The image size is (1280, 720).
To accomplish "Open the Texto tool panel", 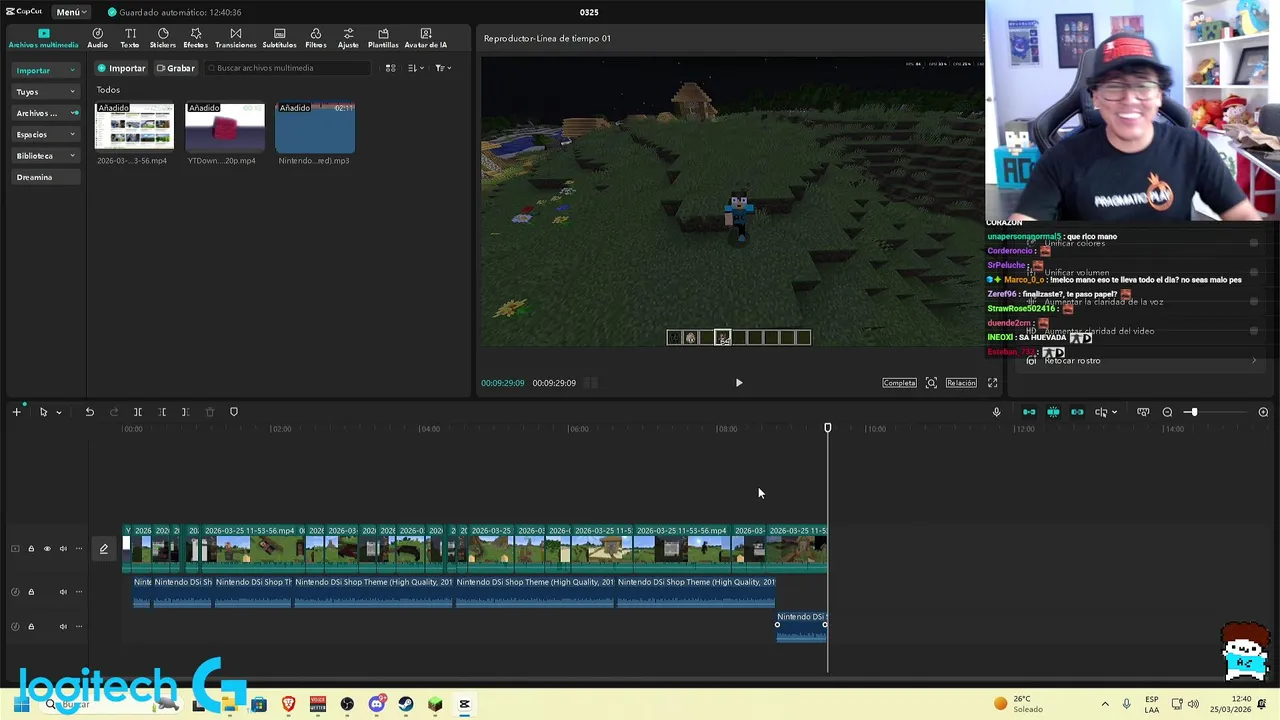I will coord(130,38).
